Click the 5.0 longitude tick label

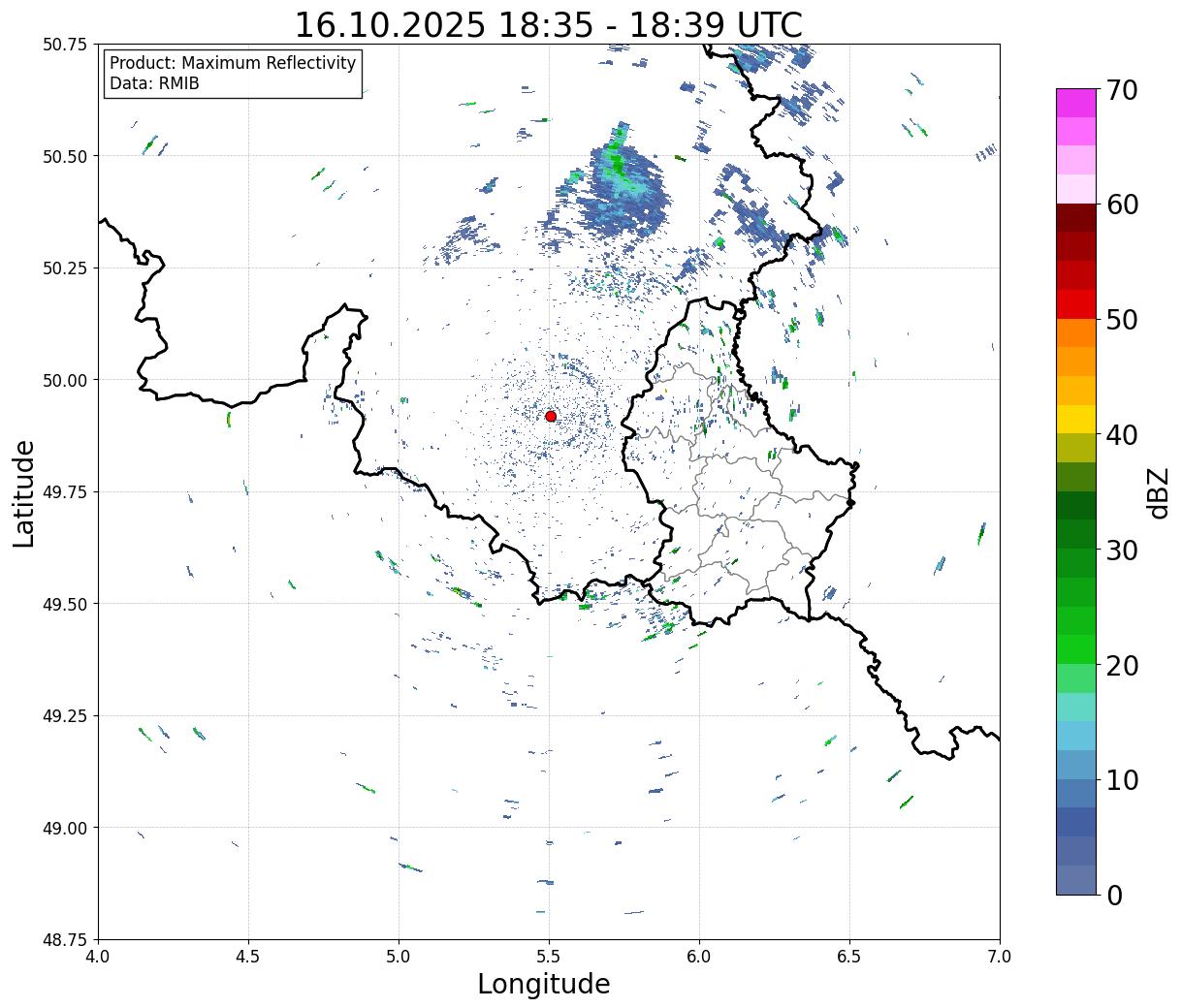point(399,957)
